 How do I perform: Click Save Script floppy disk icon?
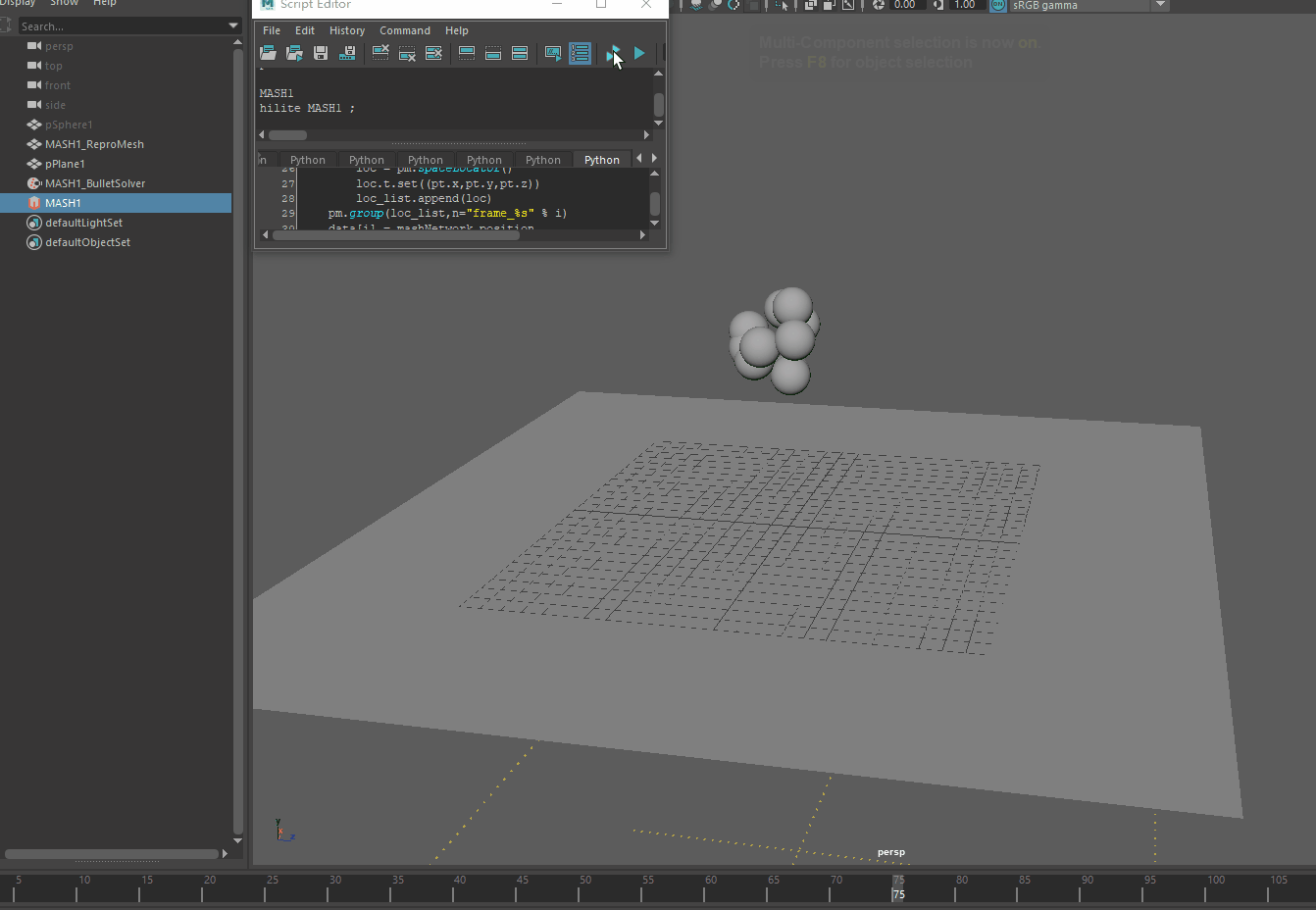point(321,53)
